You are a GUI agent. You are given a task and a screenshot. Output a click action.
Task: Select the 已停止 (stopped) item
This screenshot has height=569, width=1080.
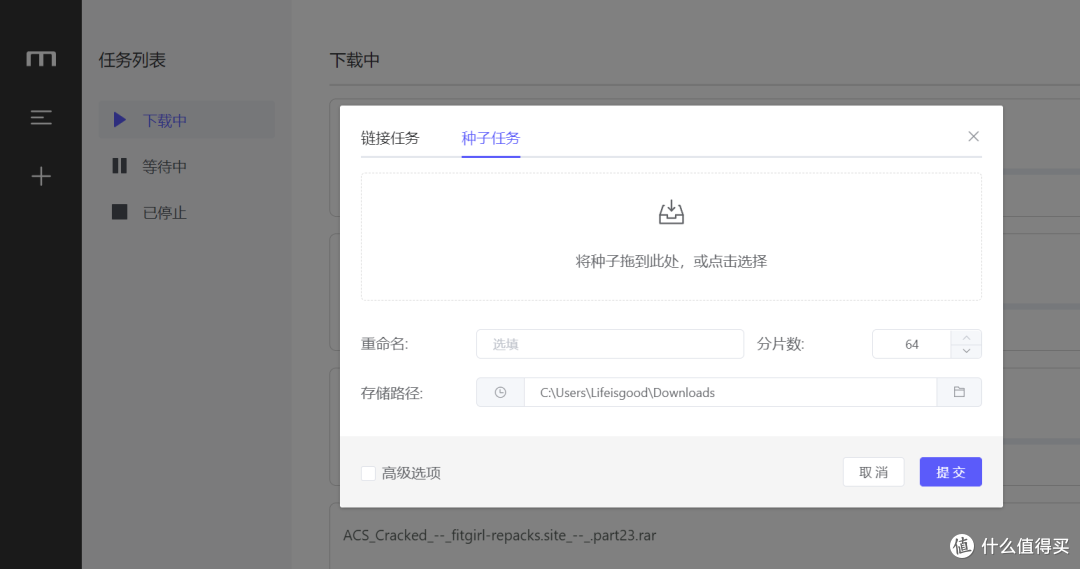coord(187,212)
